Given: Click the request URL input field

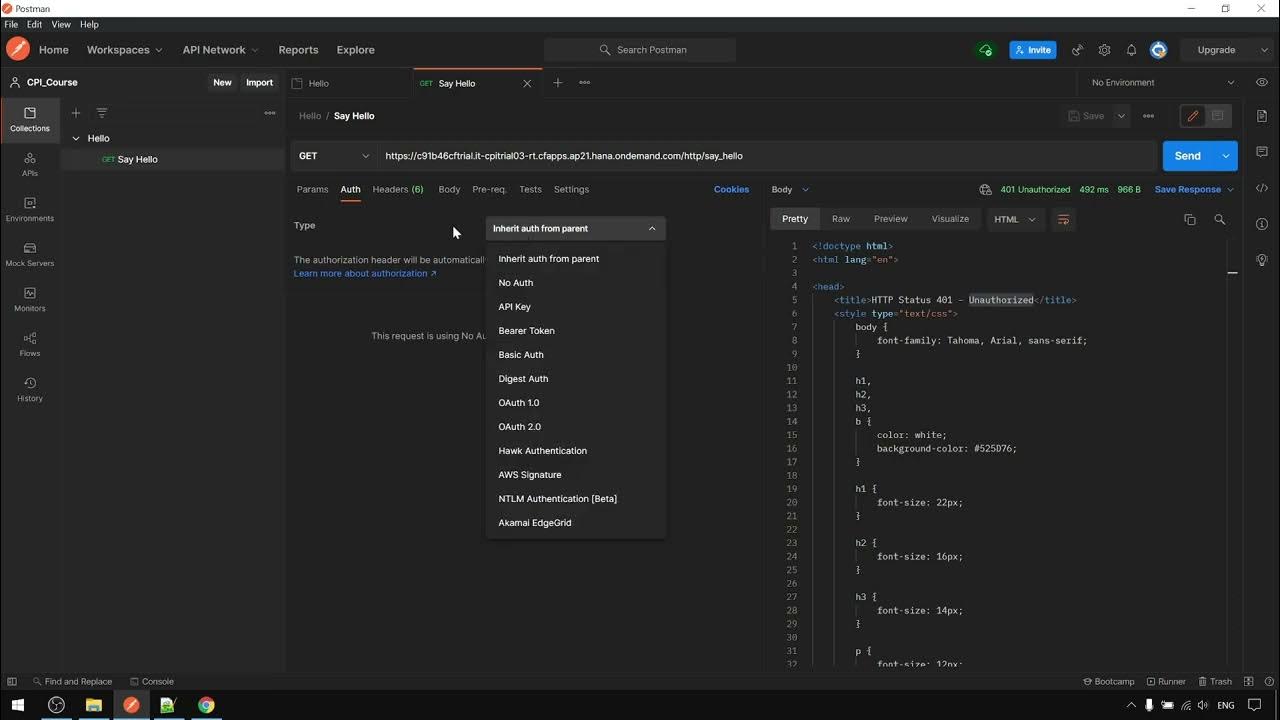Looking at the screenshot, I should pos(760,156).
